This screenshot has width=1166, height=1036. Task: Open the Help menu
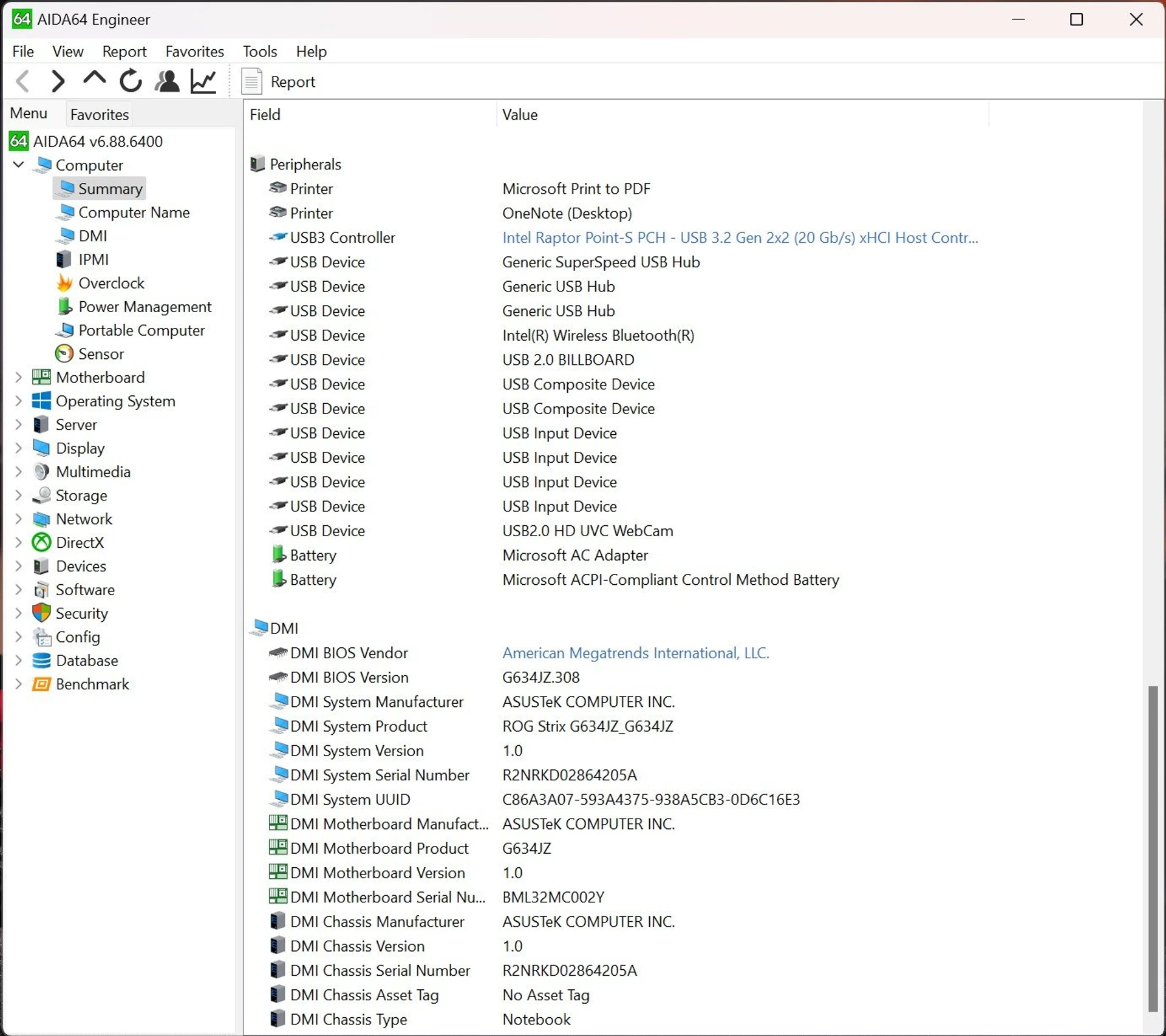(x=312, y=52)
